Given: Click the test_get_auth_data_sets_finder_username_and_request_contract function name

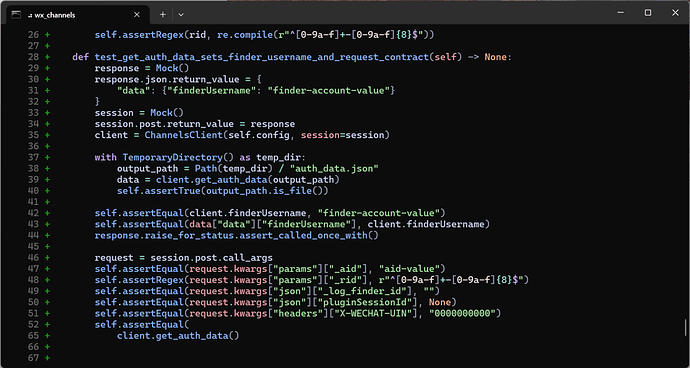Looking at the screenshot, I should (x=261, y=57).
